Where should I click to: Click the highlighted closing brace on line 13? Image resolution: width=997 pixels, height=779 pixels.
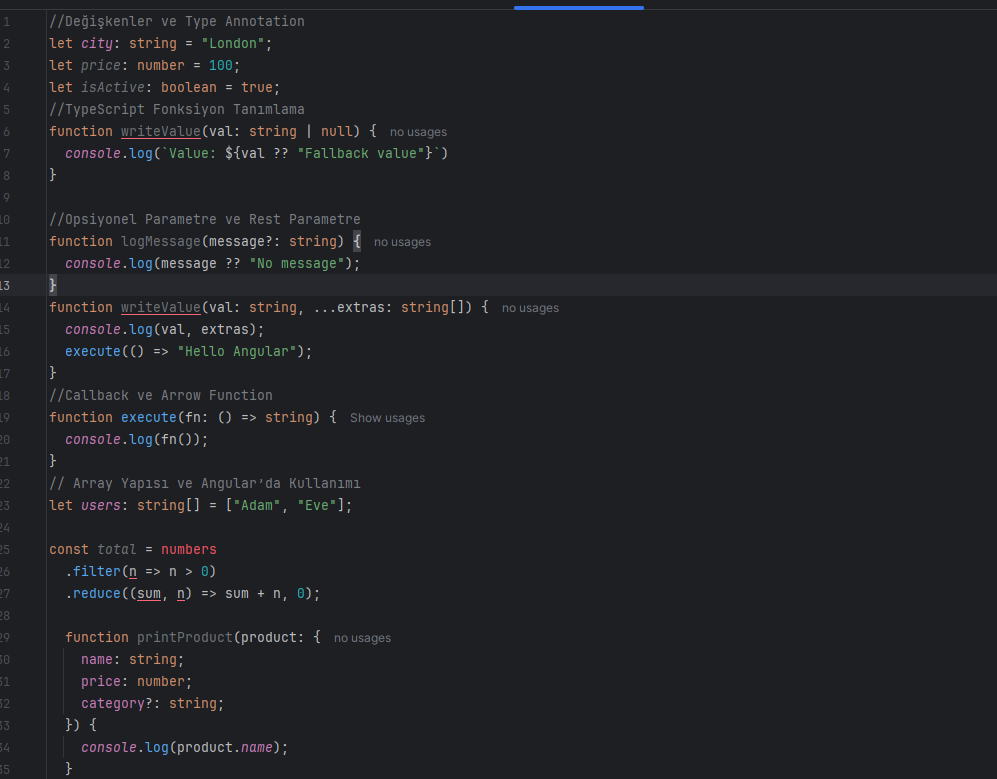point(52,285)
